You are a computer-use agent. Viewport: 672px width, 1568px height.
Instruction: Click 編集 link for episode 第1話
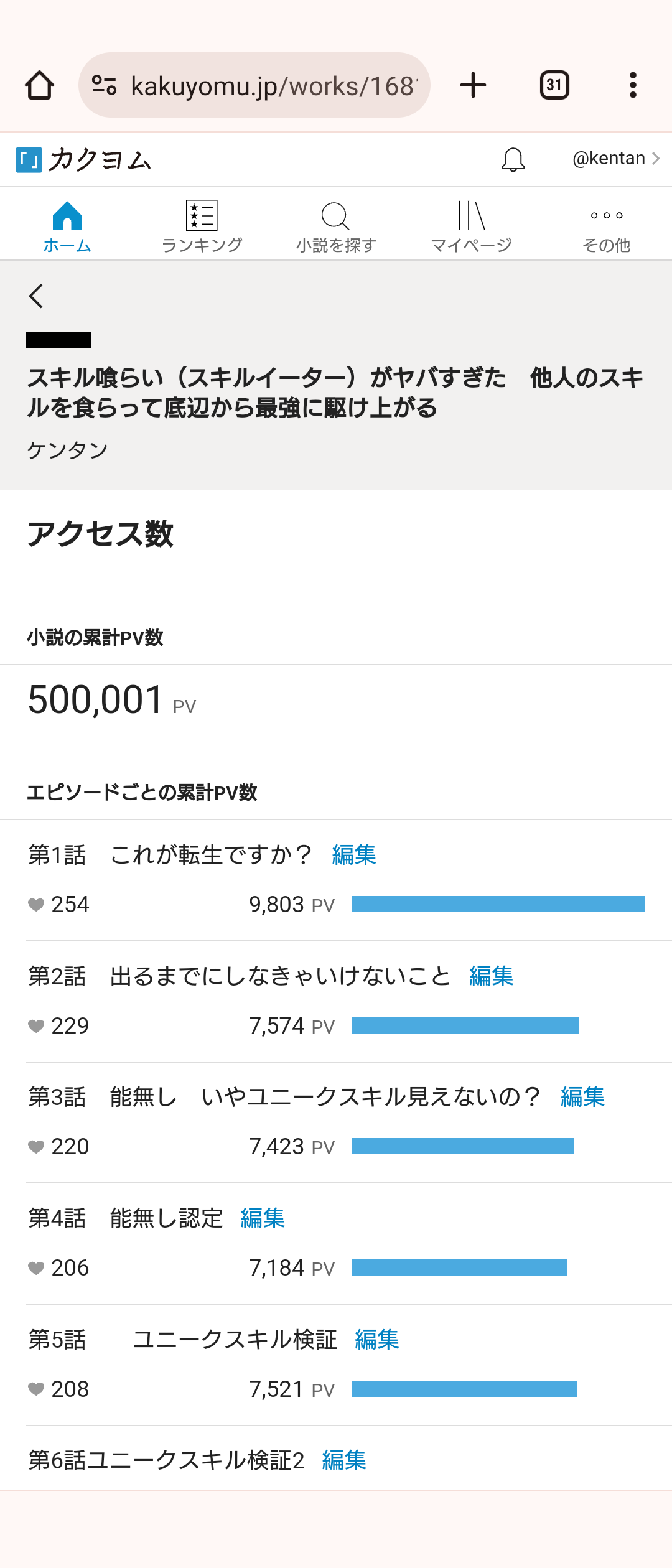(x=354, y=855)
